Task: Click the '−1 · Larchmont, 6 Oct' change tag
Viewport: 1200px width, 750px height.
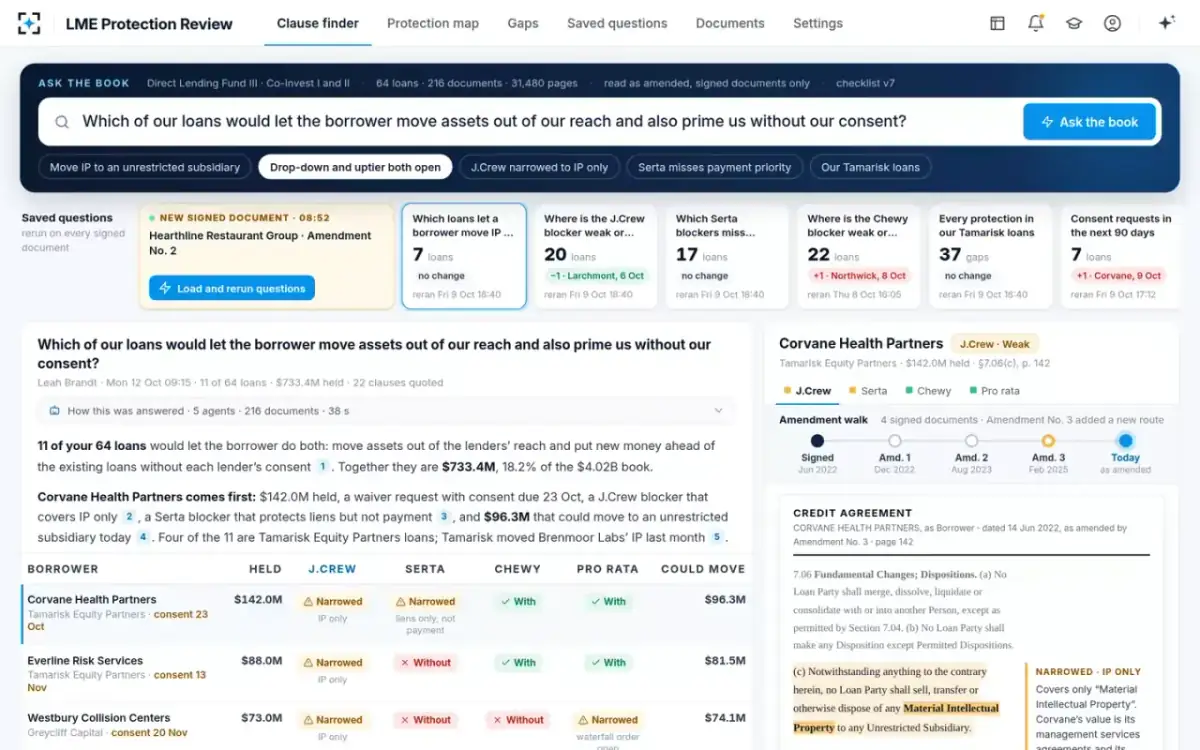Action: click(597, 275)
